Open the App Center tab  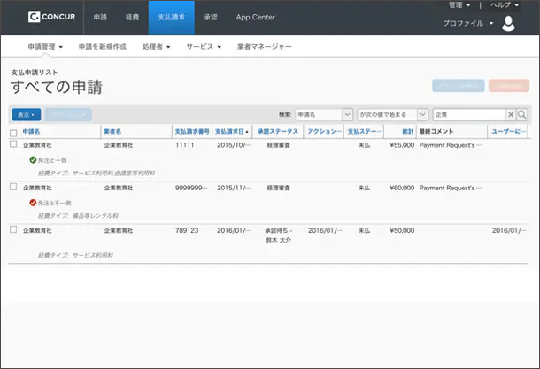point(255,17)
